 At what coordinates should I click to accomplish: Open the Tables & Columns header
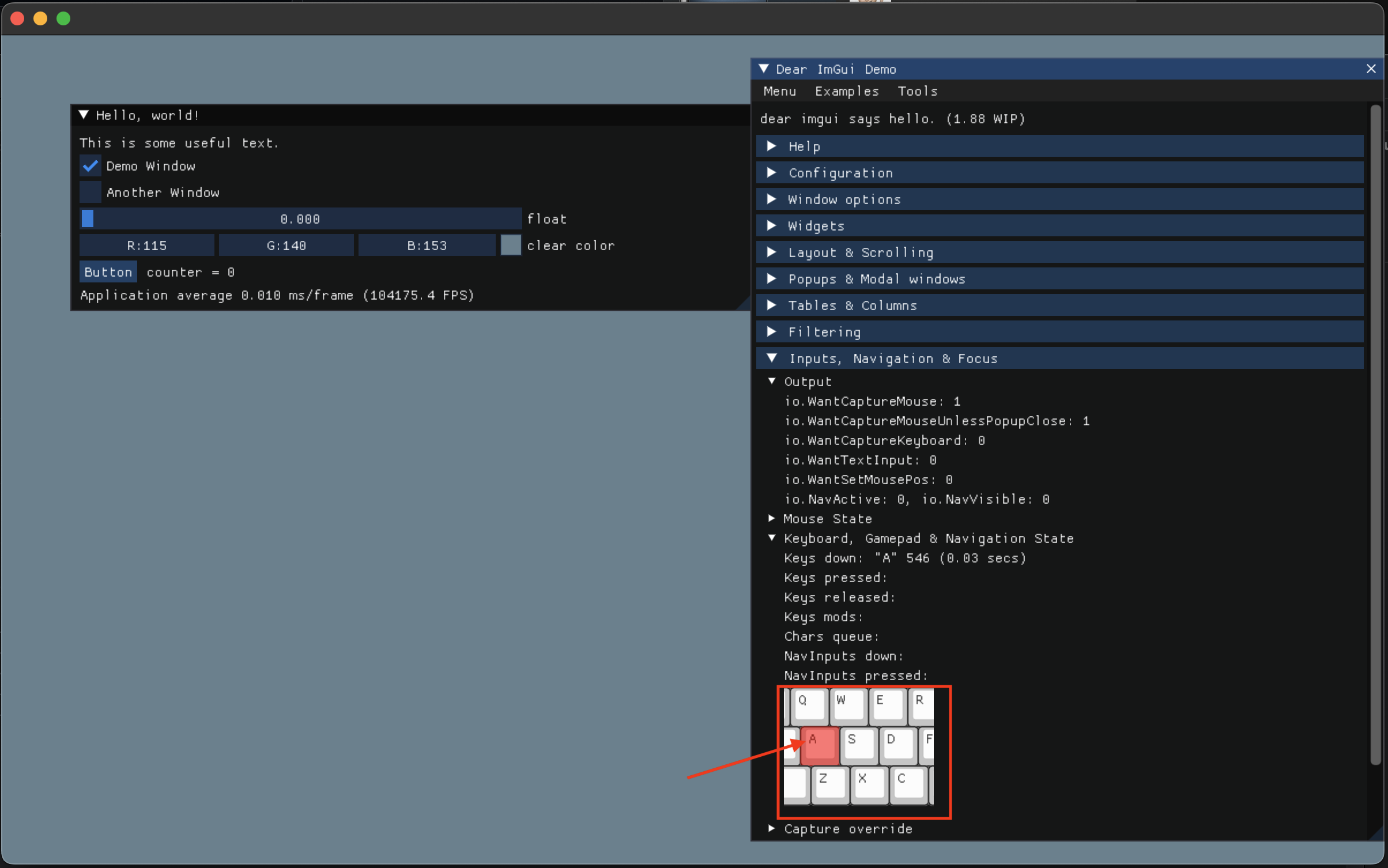pyautogui.click(x=852, y=305)
